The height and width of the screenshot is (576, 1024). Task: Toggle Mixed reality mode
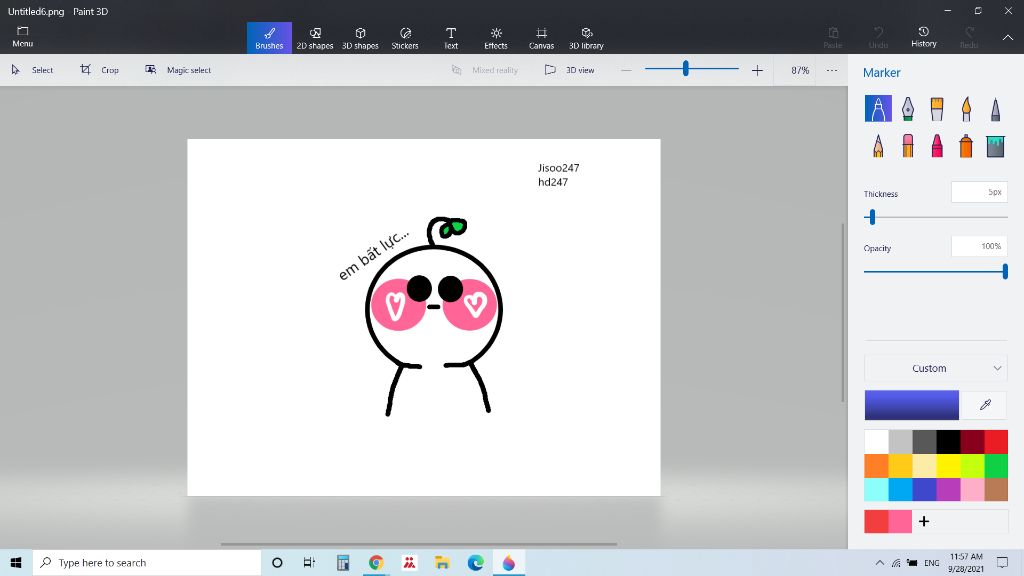tap(485, 70)
